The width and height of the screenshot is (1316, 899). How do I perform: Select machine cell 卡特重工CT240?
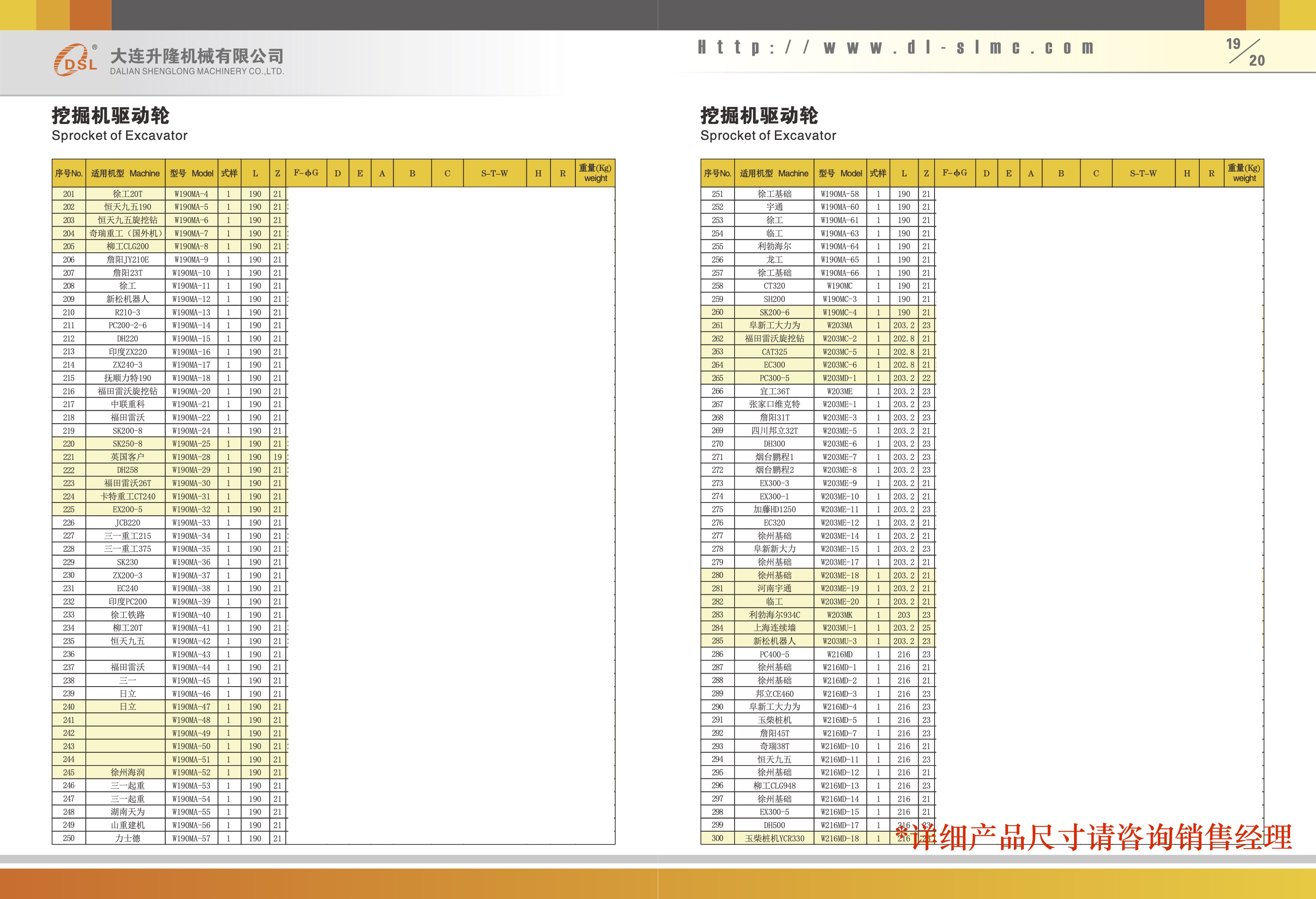126,496
